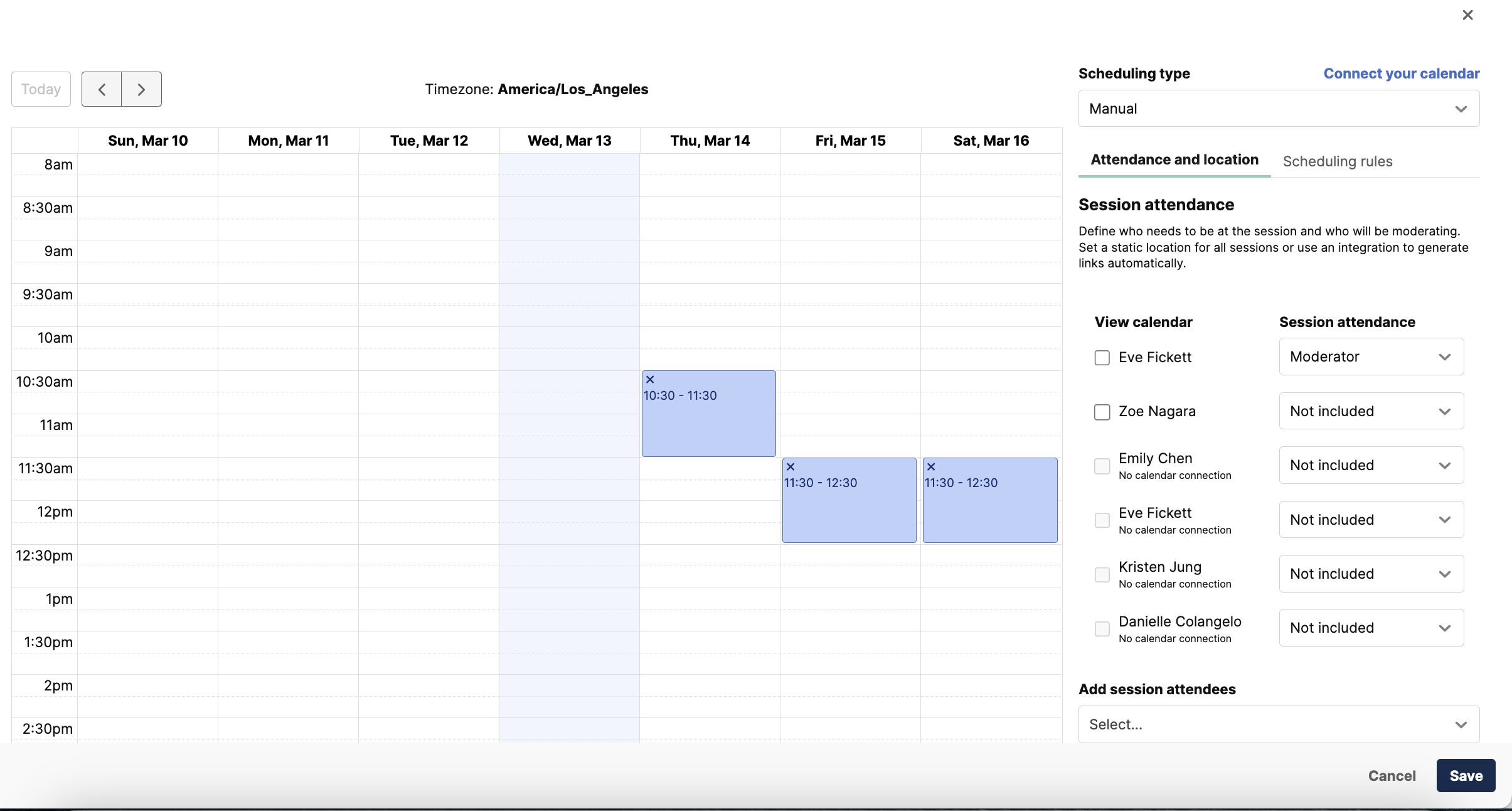This screenshot has height=811, width=1512.
Task: Remove the Saturday 11:30 - 12:30 slot
Action: tap(931, 467)
